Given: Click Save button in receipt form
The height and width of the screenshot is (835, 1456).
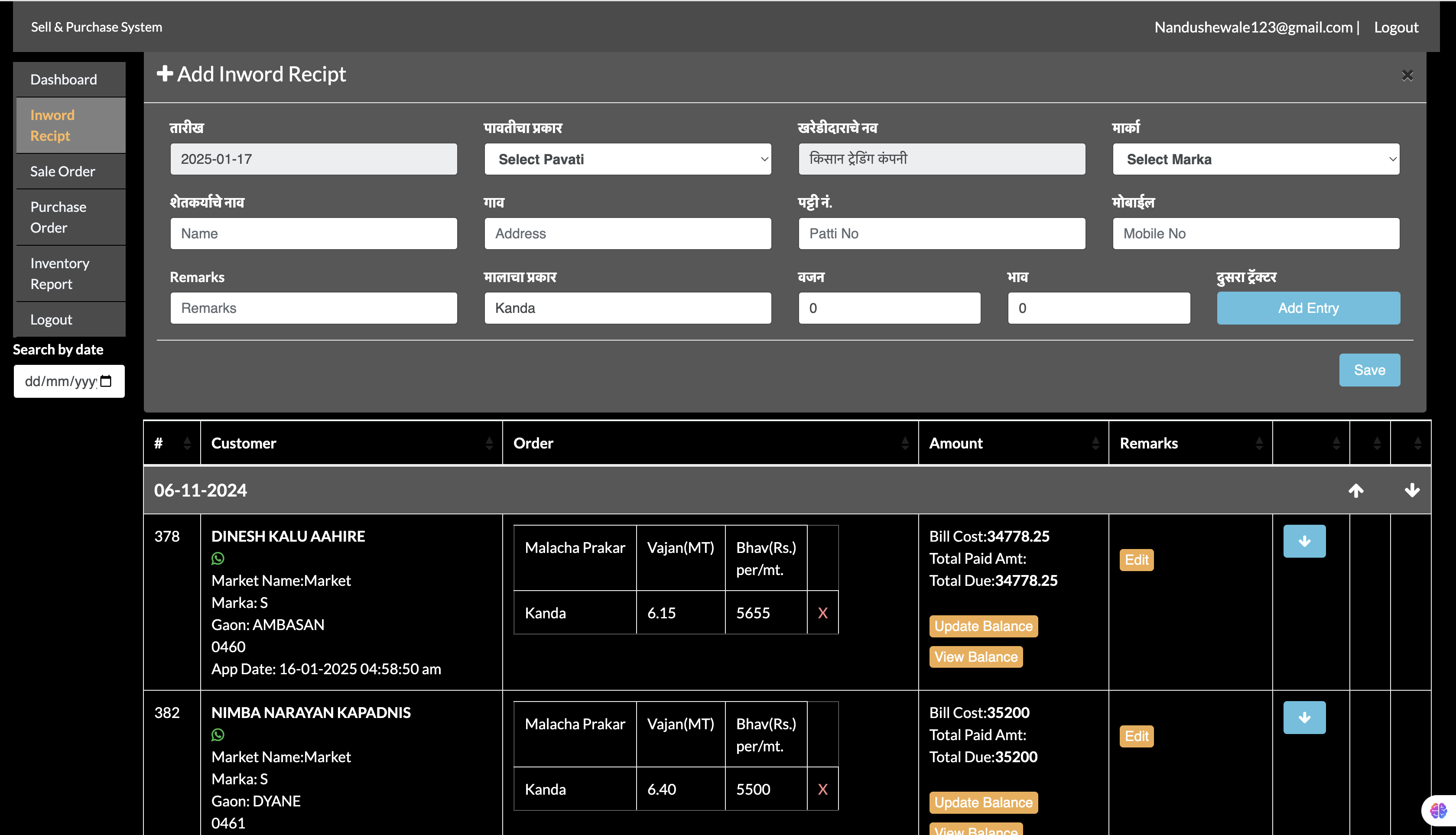Looking at the screenshot, I should point(1369,370).
